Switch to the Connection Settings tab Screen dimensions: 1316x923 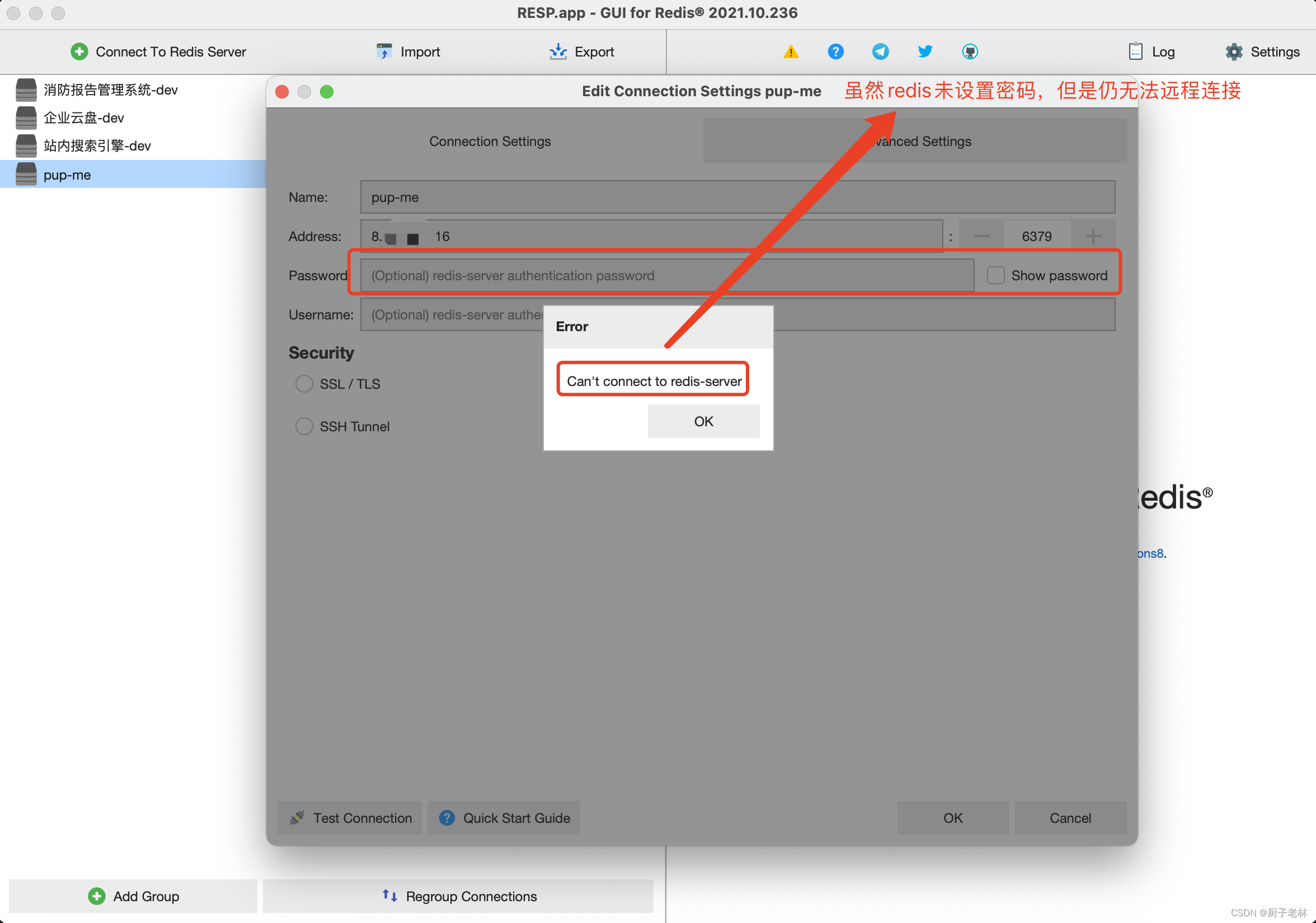tap(490, 141)
